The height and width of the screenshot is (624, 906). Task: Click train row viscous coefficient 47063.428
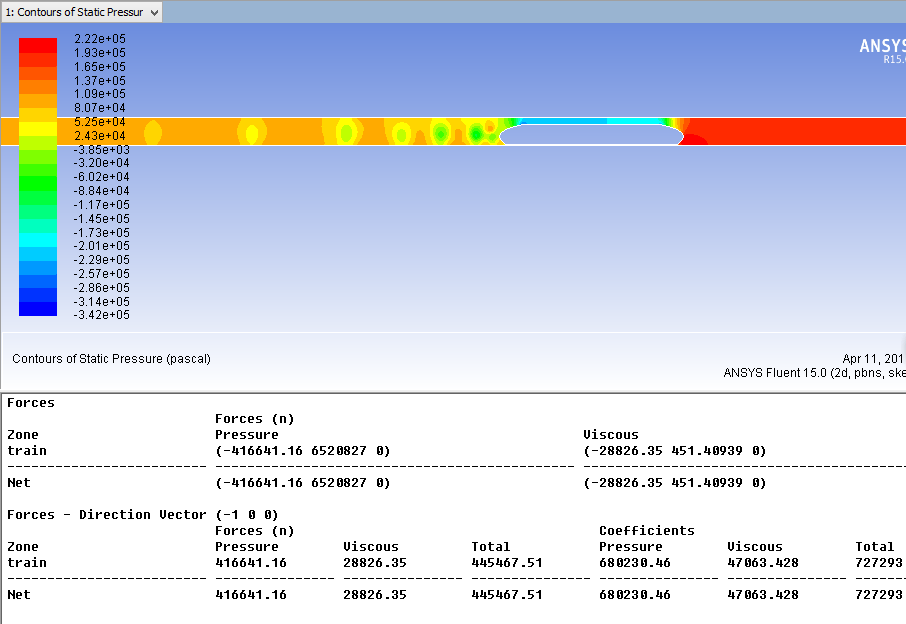(763, 563)
